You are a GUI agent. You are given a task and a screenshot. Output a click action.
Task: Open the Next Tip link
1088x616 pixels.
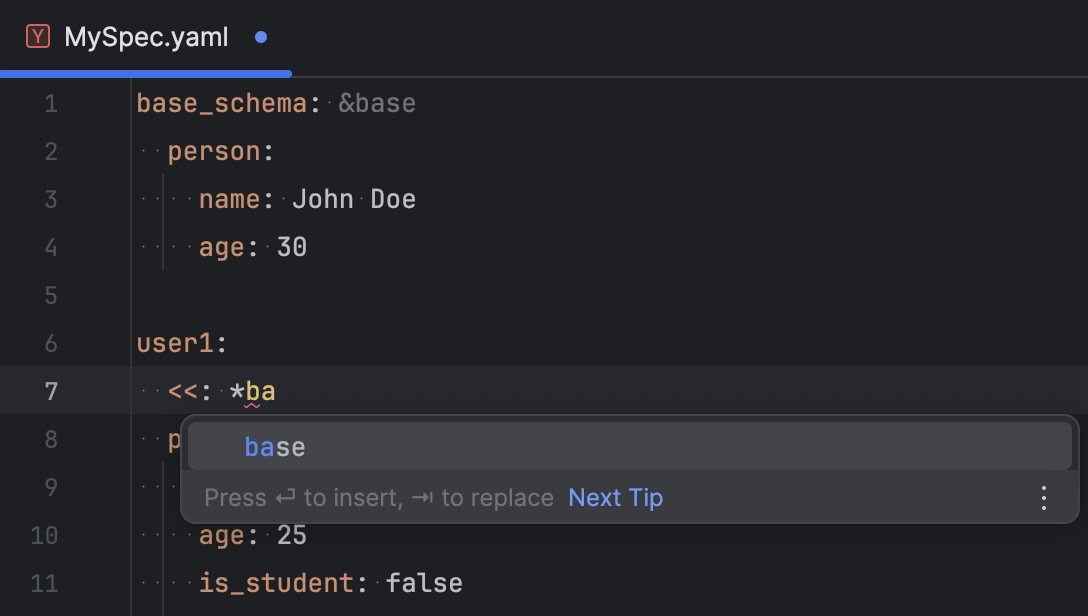(x=615, y=497)
